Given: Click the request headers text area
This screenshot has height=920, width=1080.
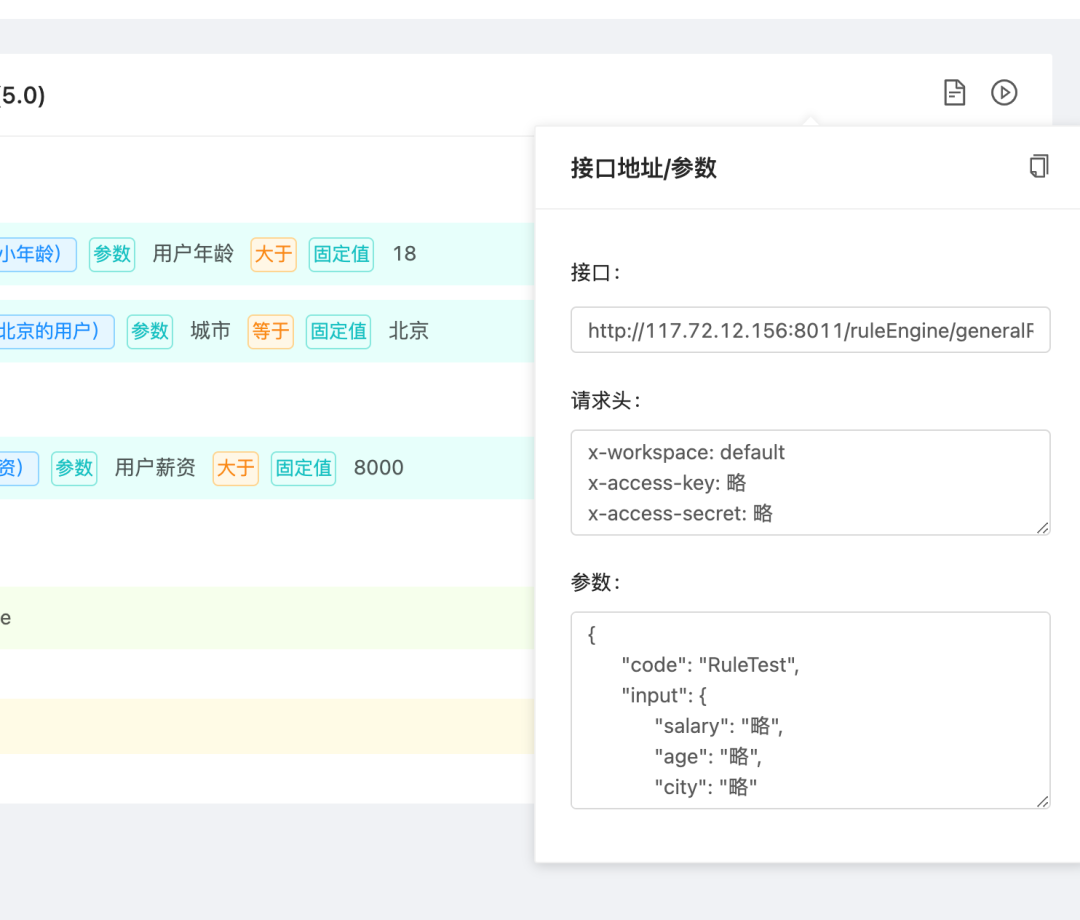Looking at the screenshot, I should point(810,482).
